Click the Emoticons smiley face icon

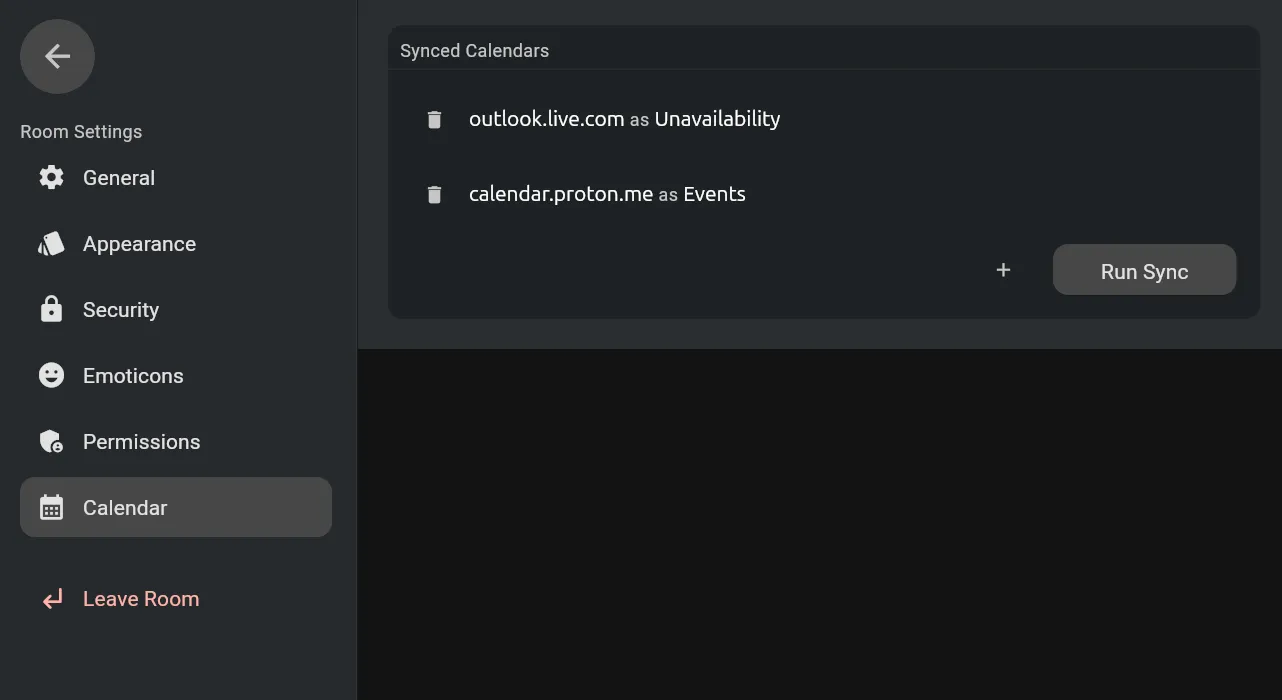pyautogui.click(x=51, y=375)
